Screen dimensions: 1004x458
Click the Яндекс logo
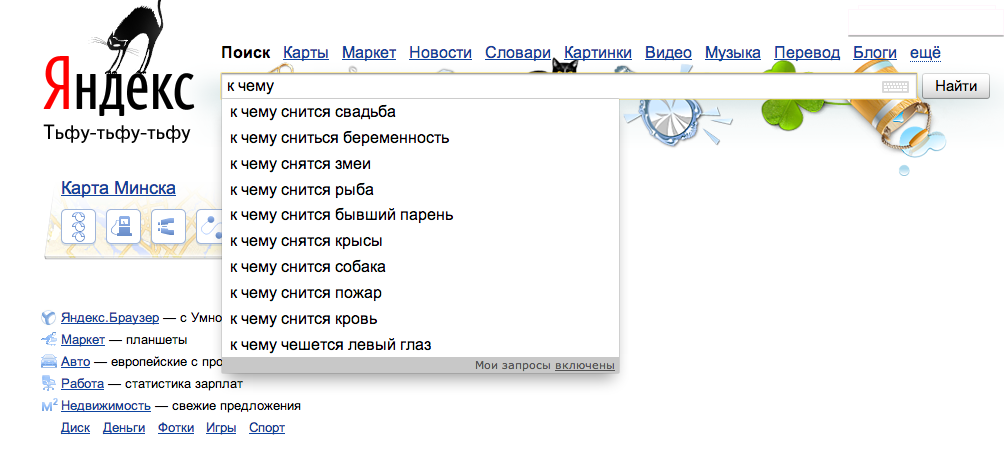pos(119,83)
